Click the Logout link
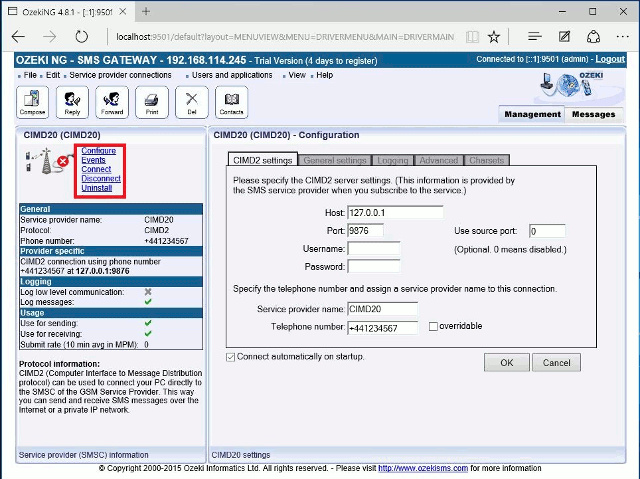This screenshot has width=640, height=479. click(610, 59)
